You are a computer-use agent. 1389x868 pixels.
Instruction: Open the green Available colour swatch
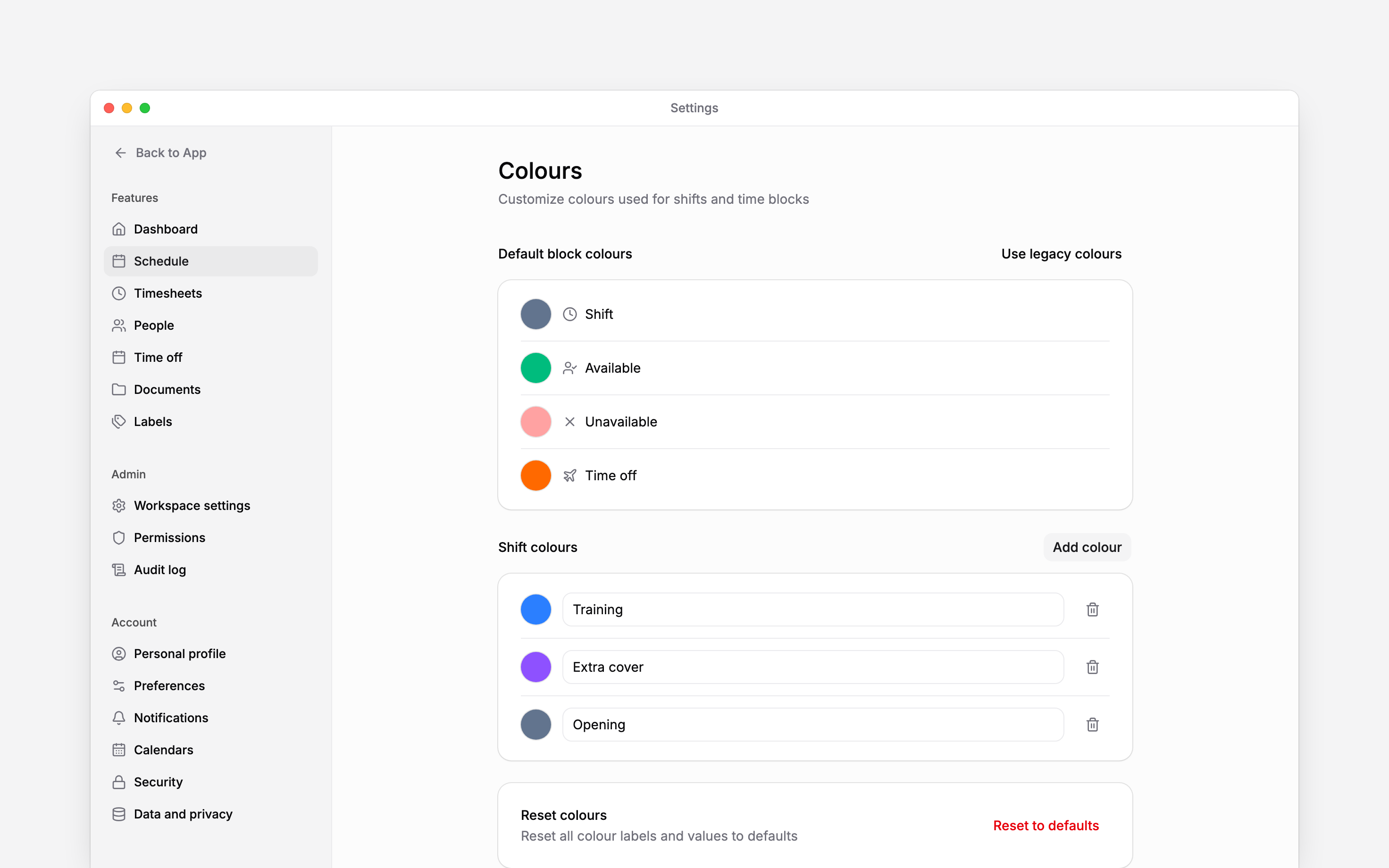point(536,368)
